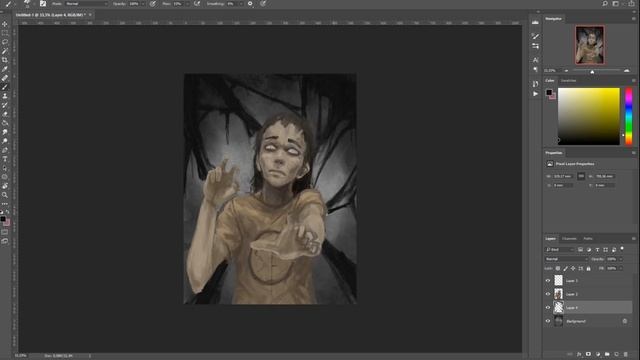
Task: Toggle lock transparent pixels
Action: click(x=558, y=269)
